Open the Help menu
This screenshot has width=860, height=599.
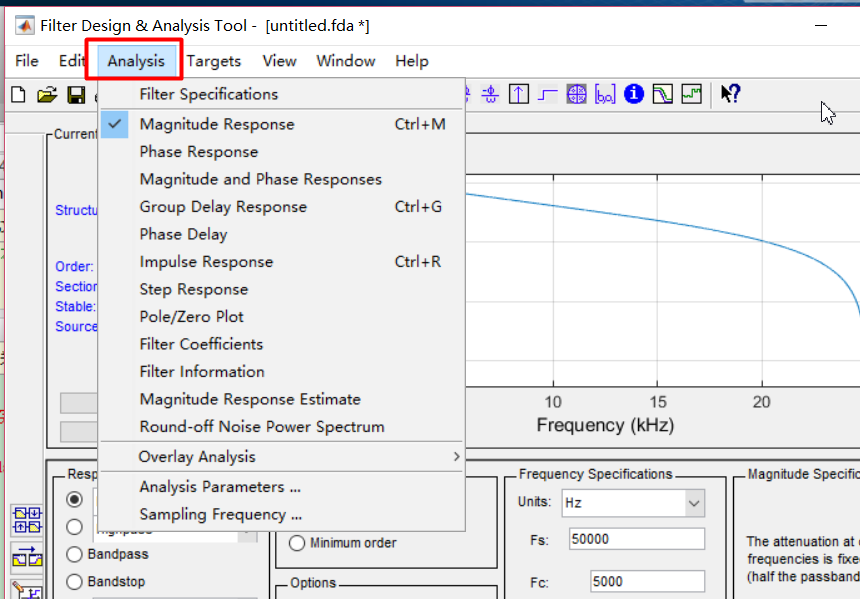tap(412, 61)
